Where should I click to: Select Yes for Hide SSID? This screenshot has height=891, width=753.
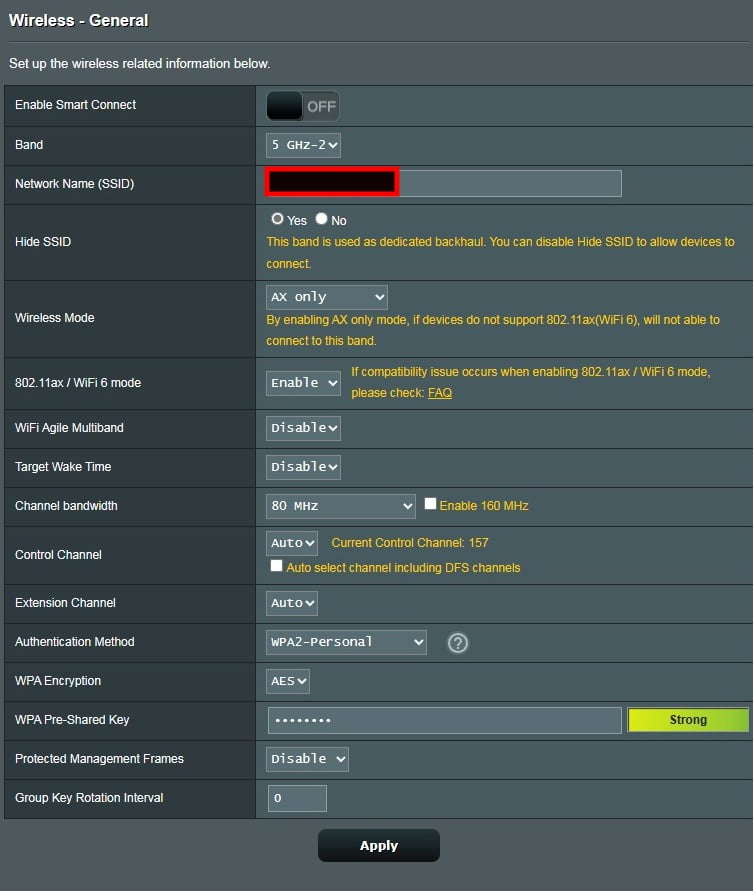click(277, 219)
